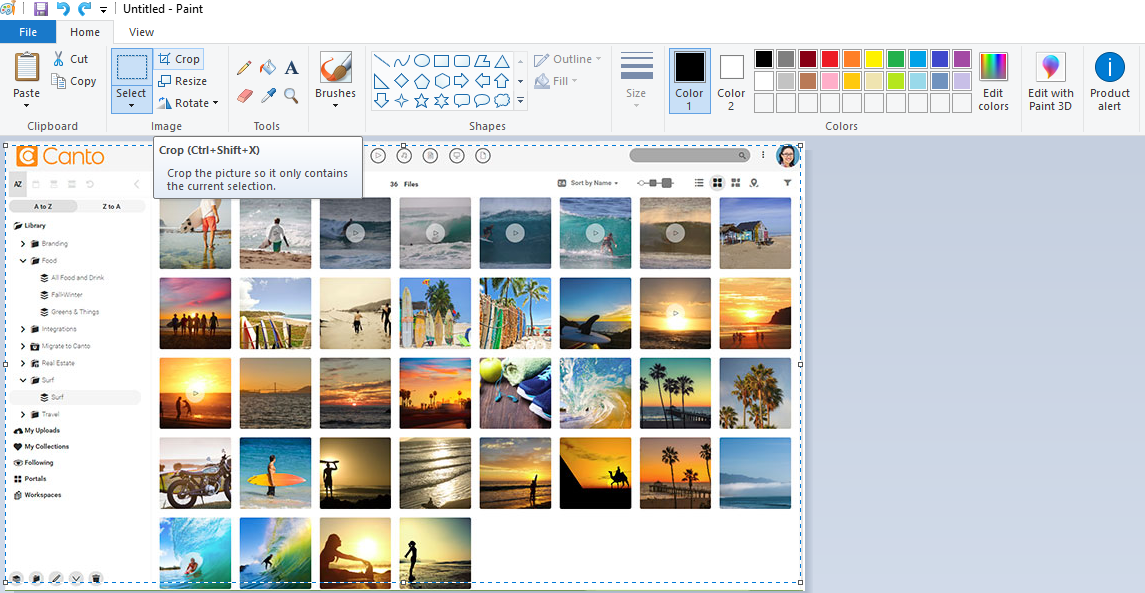Activate the Color picker eyedropper
Image resolution: width=1145 pixels, height=593 pixels.
[267, 96]
